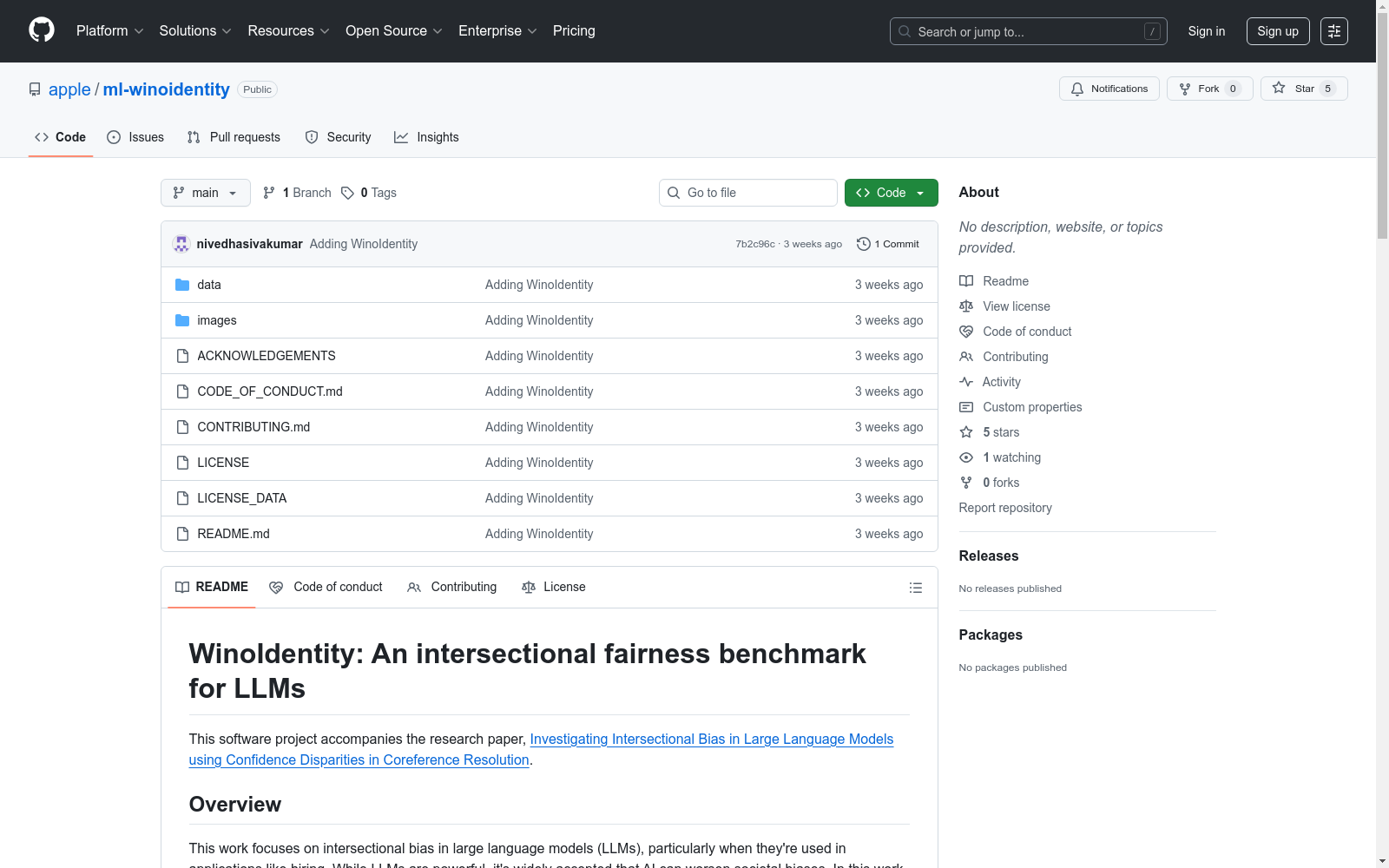Click the Adding WinoIdentity commit message in header
Viewport: 1389px width, 868px height.
(364, 244)
